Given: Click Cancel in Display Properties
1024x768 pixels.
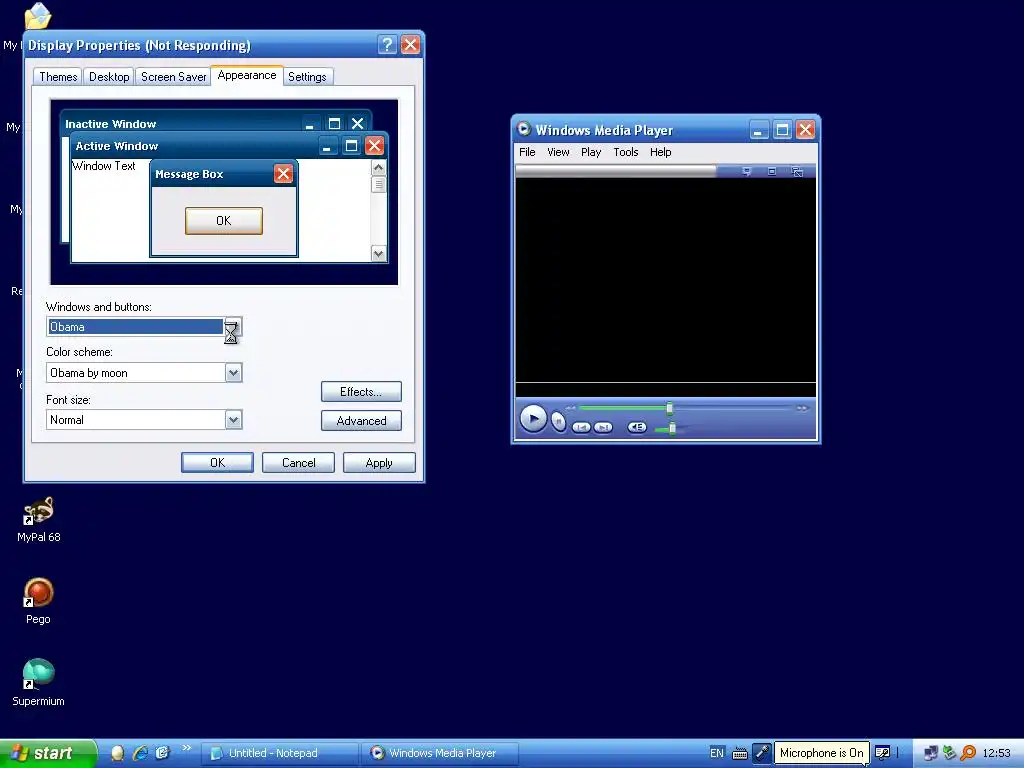Looking at the screenshot, I should coord(298,462).
